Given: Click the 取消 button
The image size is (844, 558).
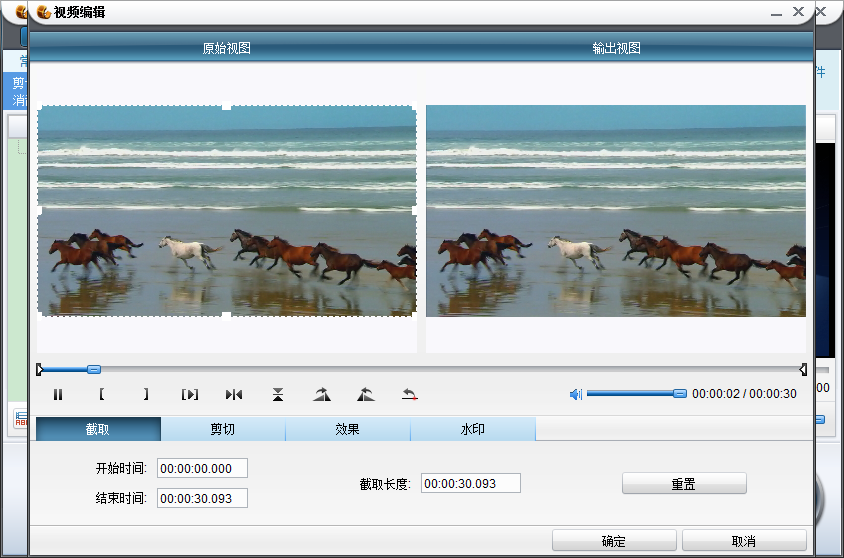Looking at the screenshot, I should [x=743, y=541].
